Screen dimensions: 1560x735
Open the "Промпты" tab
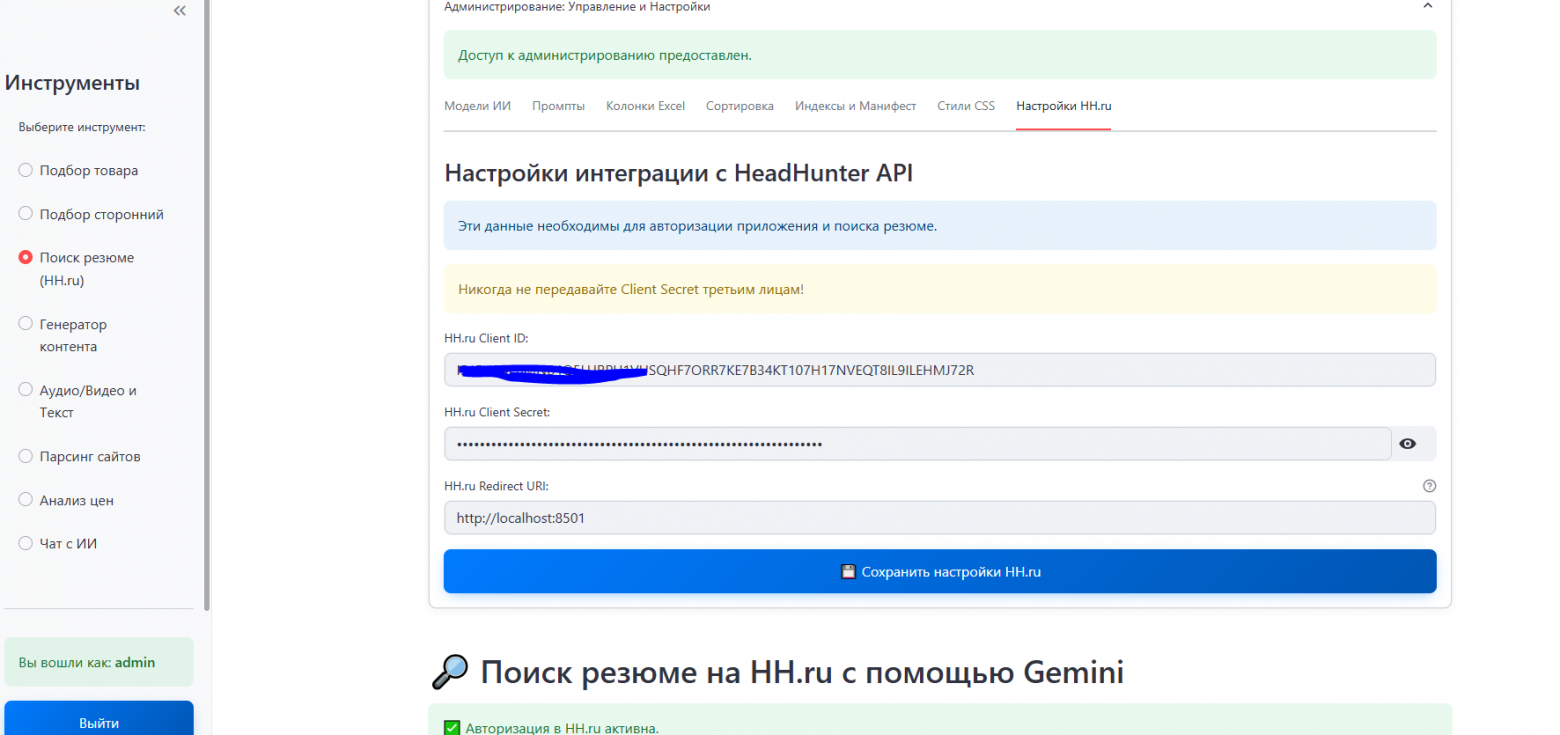click(x=558, y=105)
